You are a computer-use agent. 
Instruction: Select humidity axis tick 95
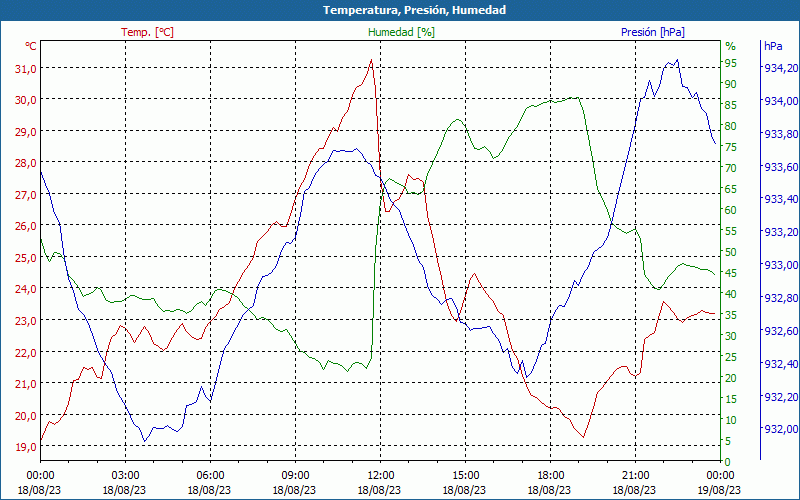pos(731,63)
